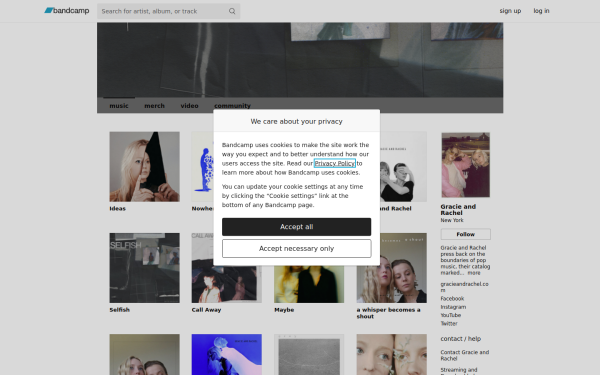
Task: Open the Ideas album cover
Action: (144, 167)
